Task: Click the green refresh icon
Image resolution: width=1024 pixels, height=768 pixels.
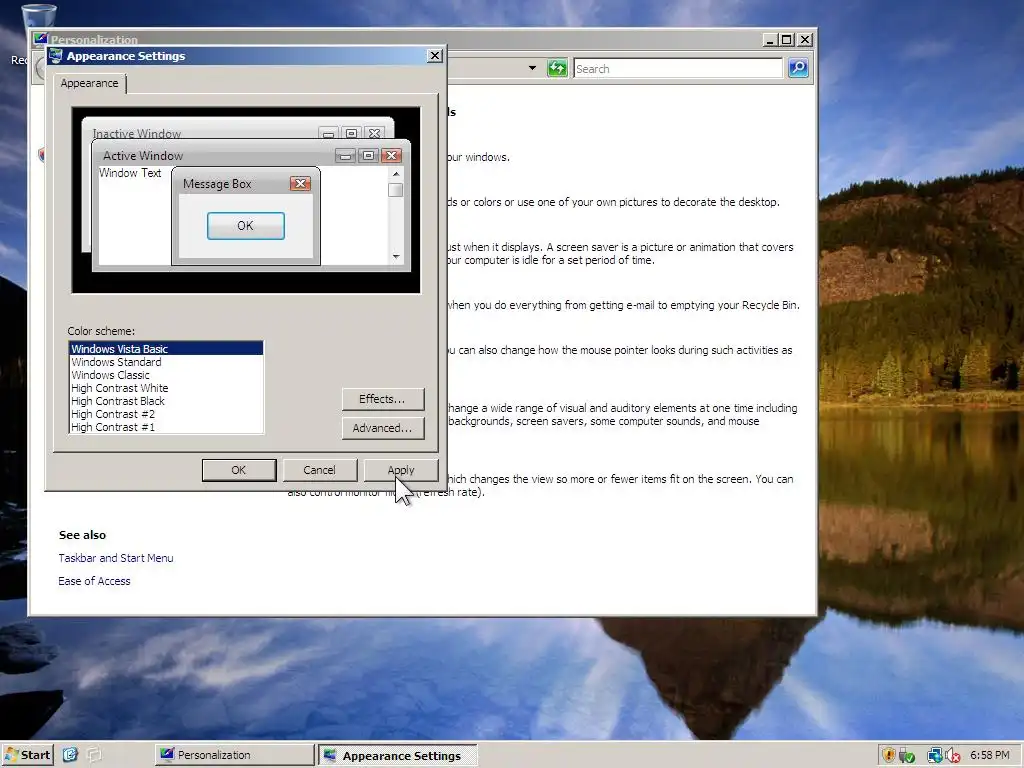Action: [x=557, y=68]
